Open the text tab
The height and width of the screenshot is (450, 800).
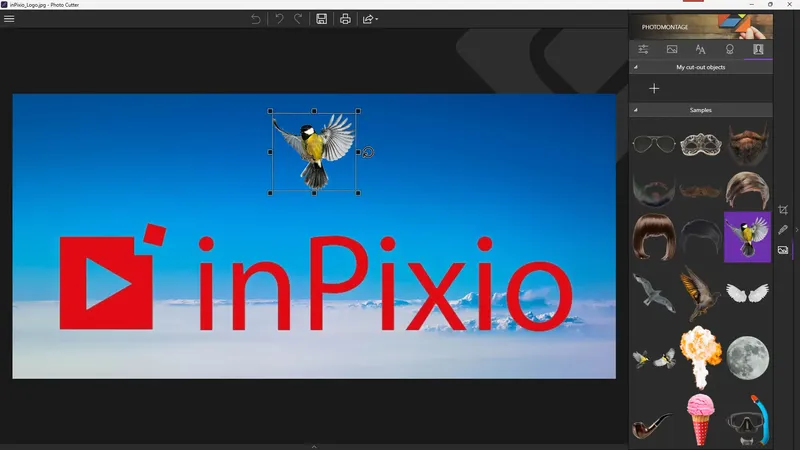tap(701, 49)
